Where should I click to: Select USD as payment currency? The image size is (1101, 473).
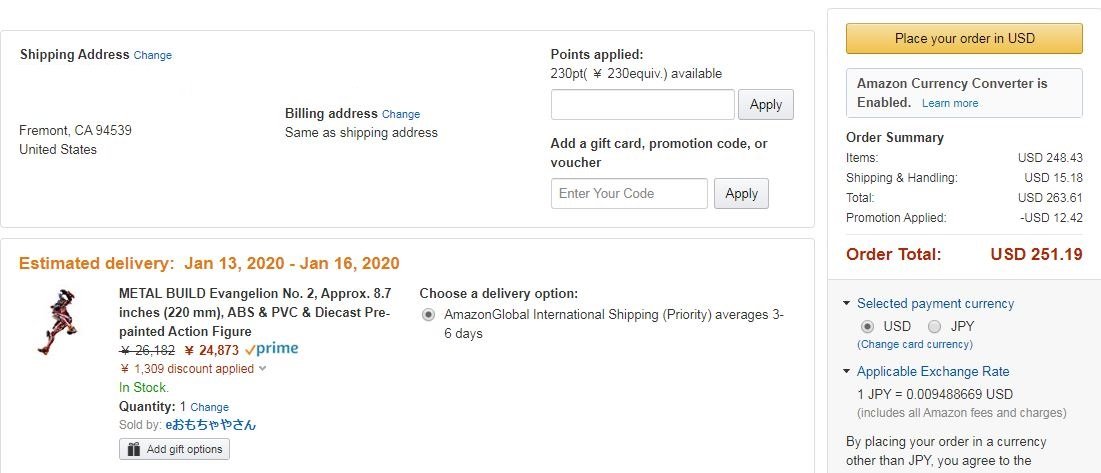[x=868, y=326]
